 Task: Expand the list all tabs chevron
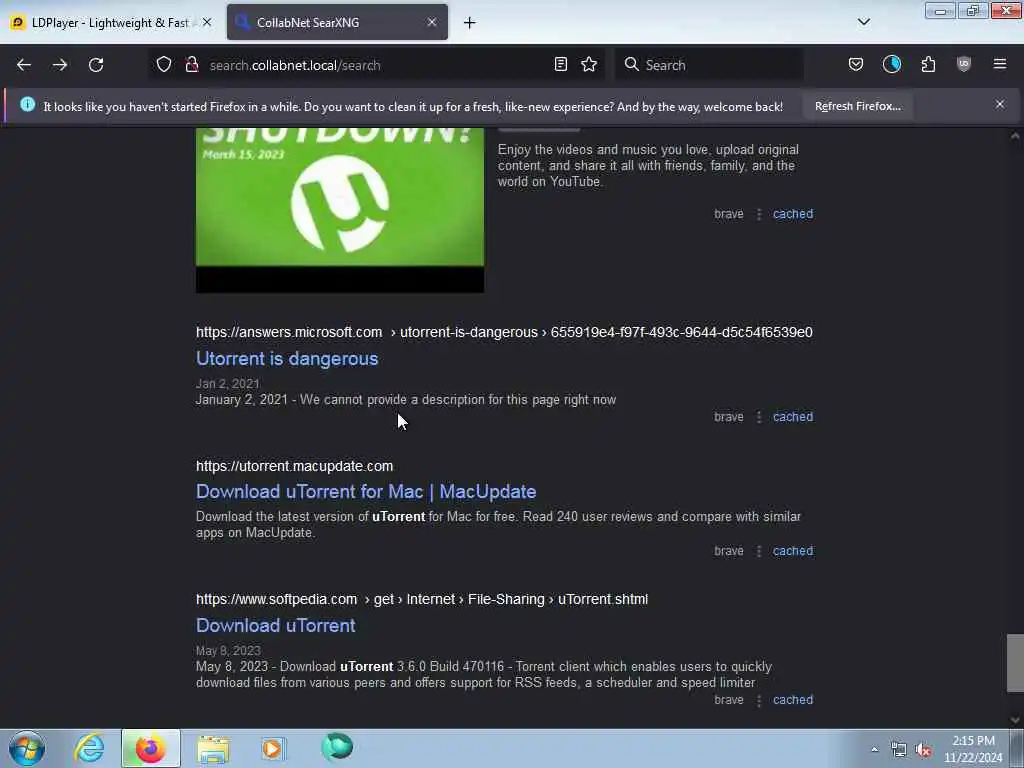click(x=863, y=22)
